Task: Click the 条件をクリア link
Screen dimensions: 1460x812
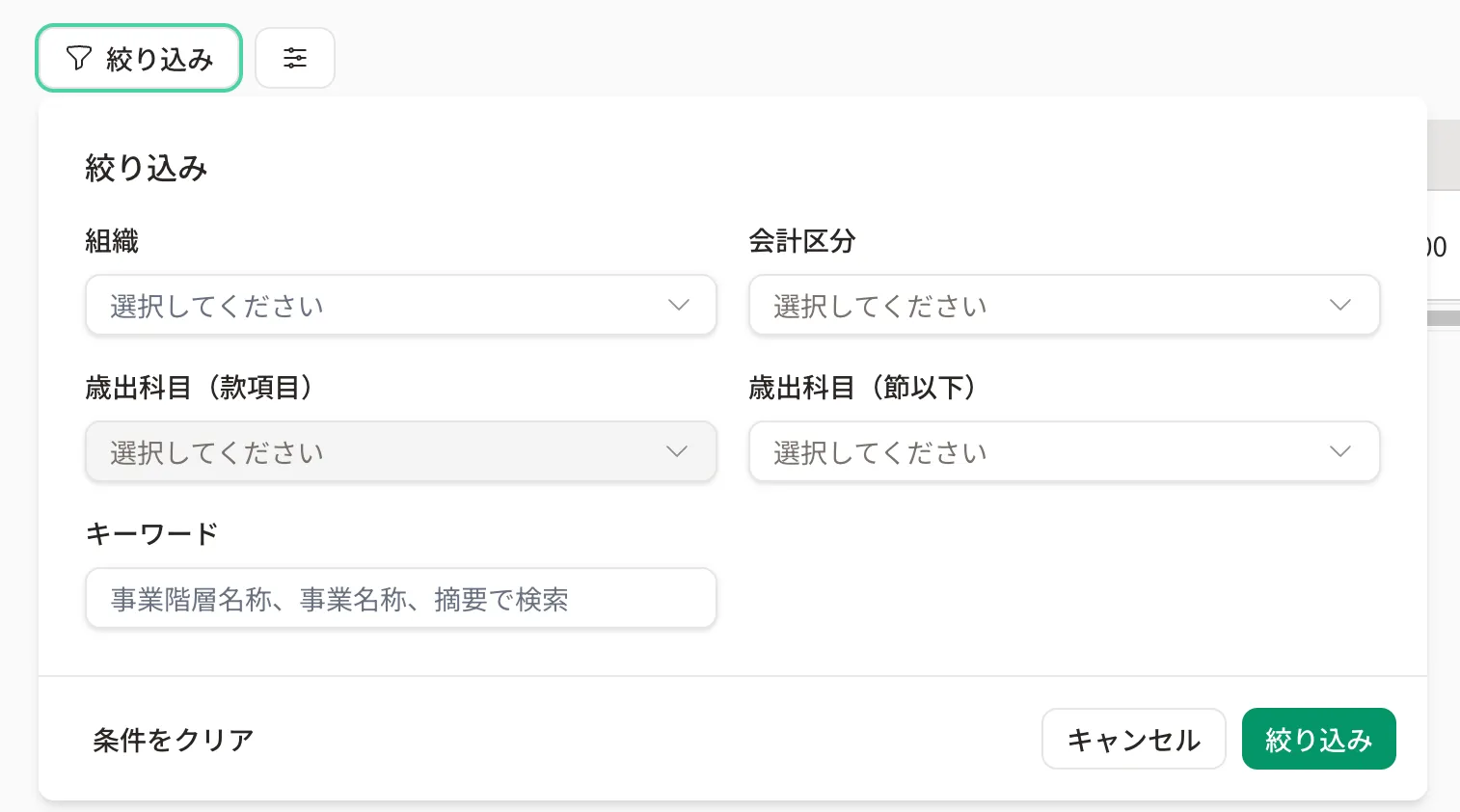Action: click(x=174, y=740)
